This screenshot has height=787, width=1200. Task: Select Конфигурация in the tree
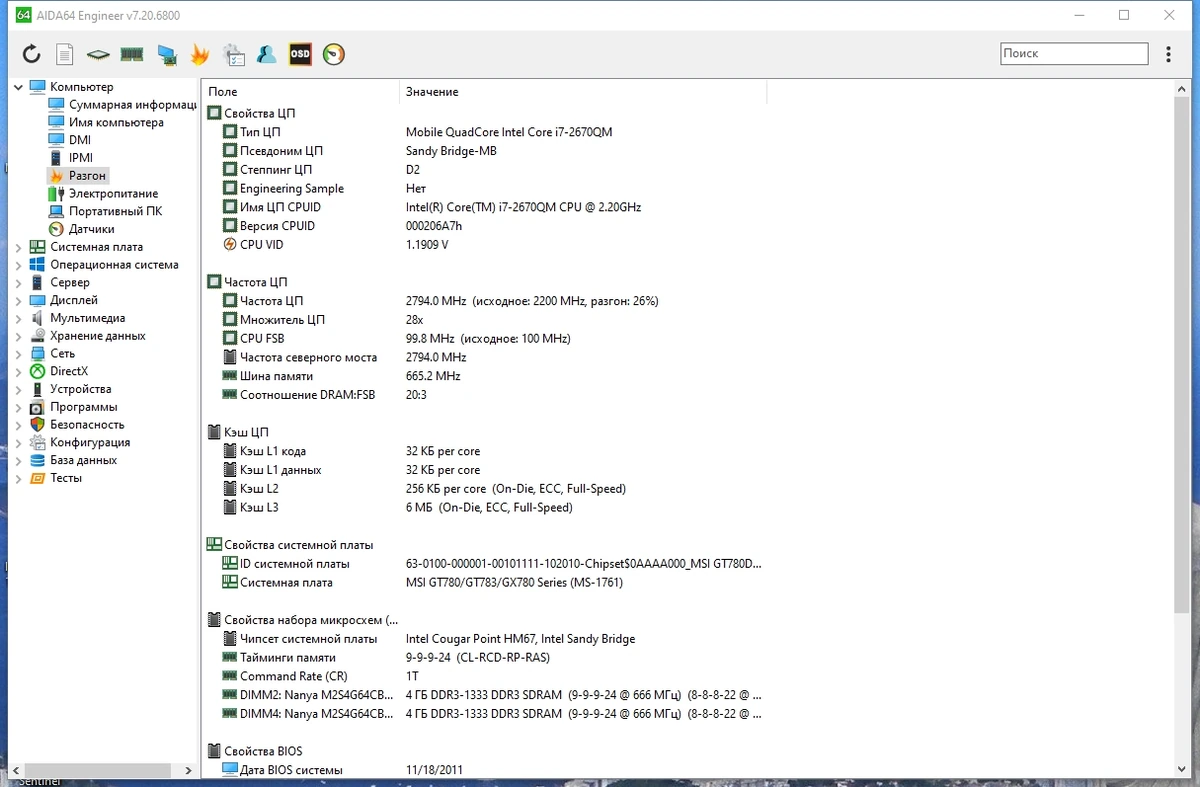click(x=80, y=443)
